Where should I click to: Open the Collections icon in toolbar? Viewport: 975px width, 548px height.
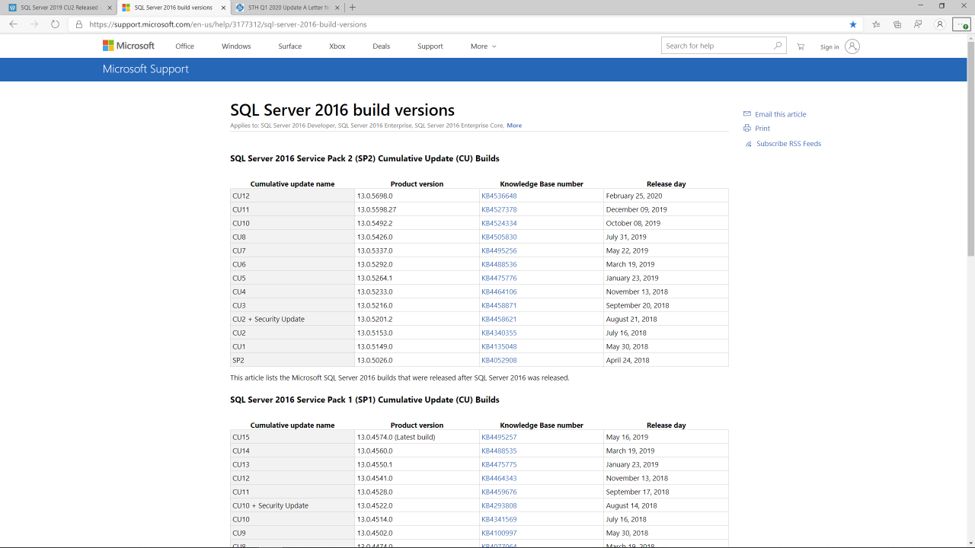(x=897, y=24)
